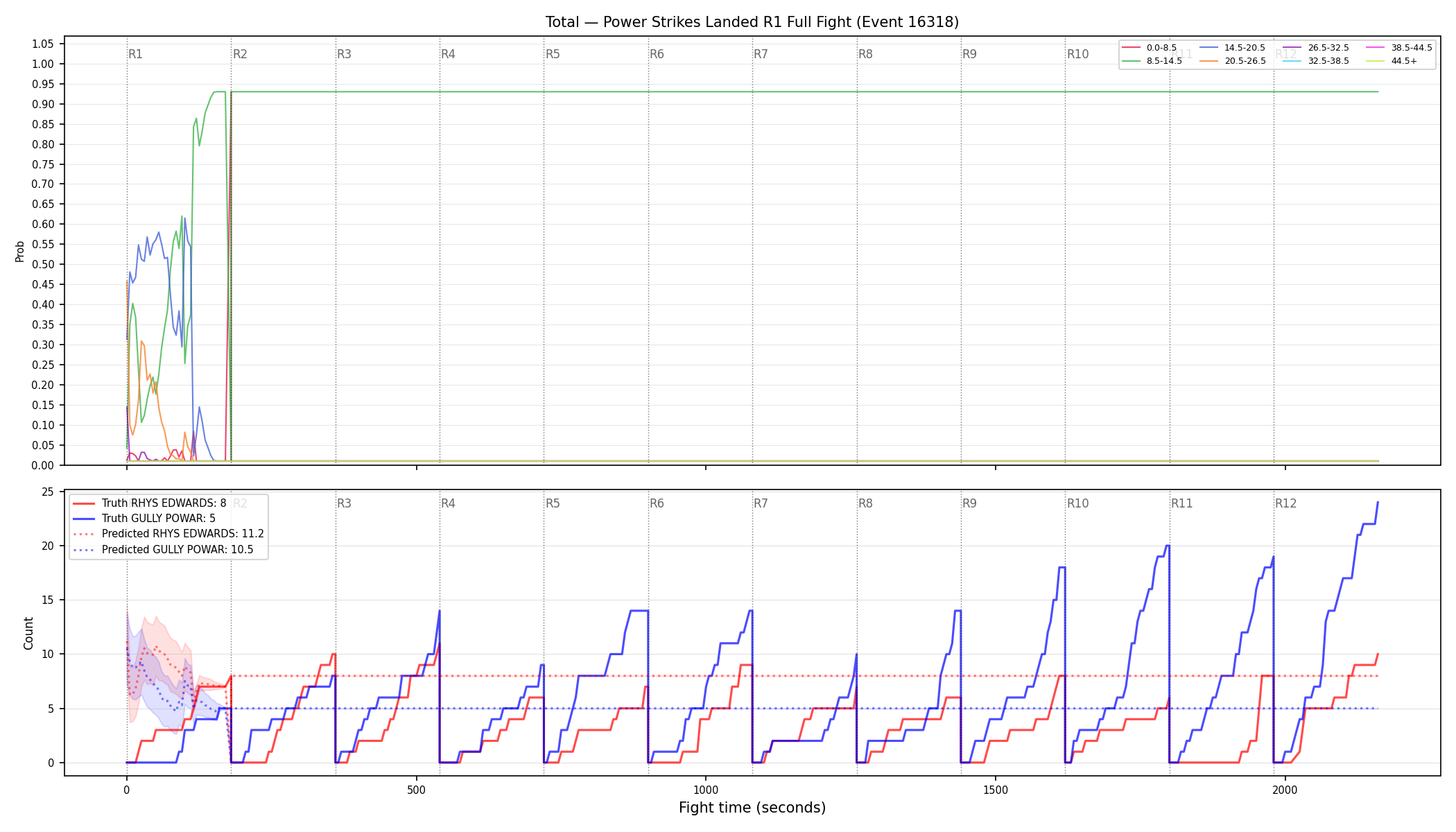This screenshot has width=1456, height=832.
Task: Click the 1500 tick on the fight time axis
Action: tap(996, 790)
